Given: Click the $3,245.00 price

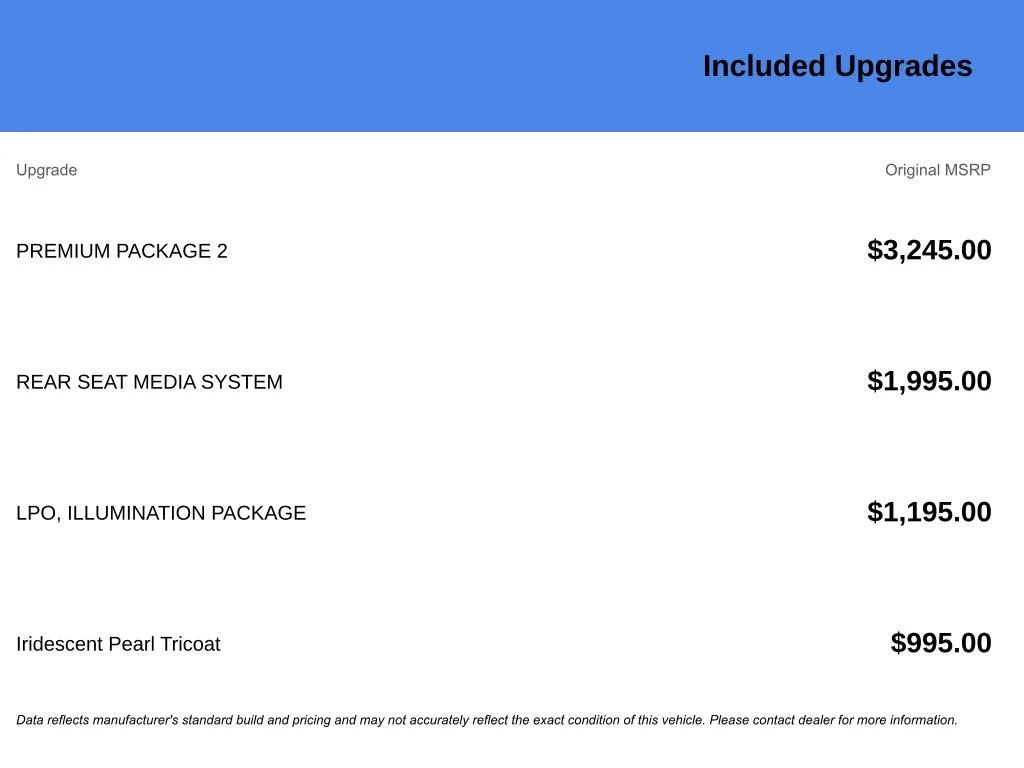Looking at the screenshot, I should 929,250.
